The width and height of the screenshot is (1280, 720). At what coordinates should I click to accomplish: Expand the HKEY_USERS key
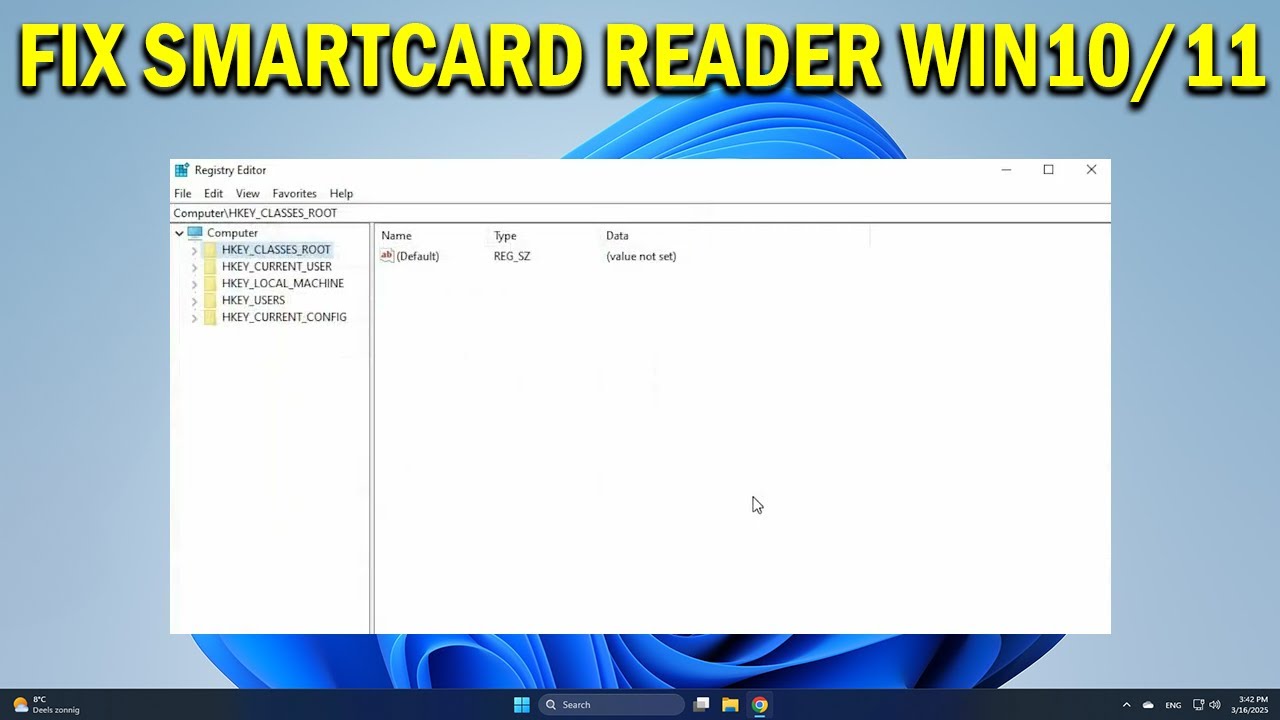tap(194, 300)
